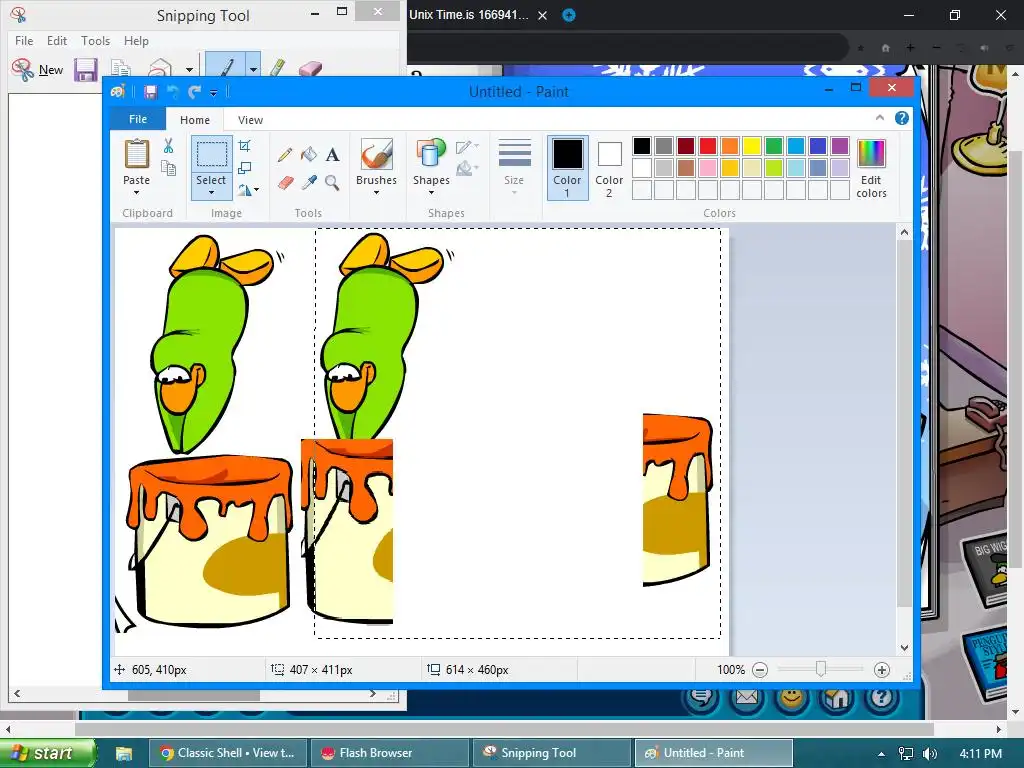Open the Help menu in Snipping Tool
Image resolution: width=1024 pixels, height=768 pixels.
pyautogui.click(x=136, y=40)
